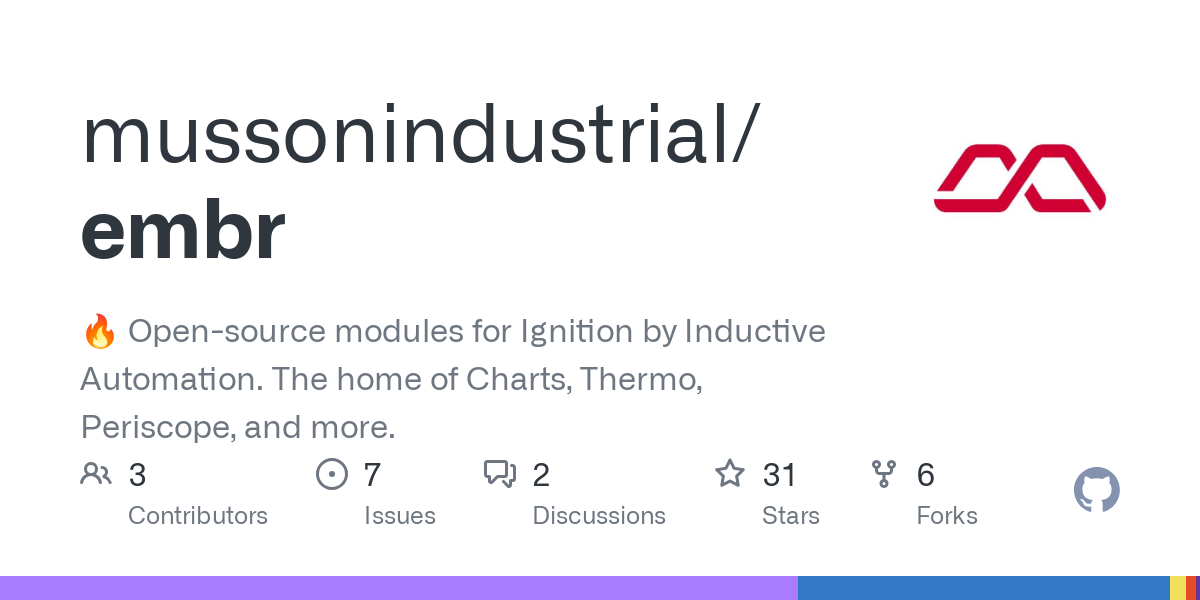Click the Discussions speech bubble icon

point(499,474)
